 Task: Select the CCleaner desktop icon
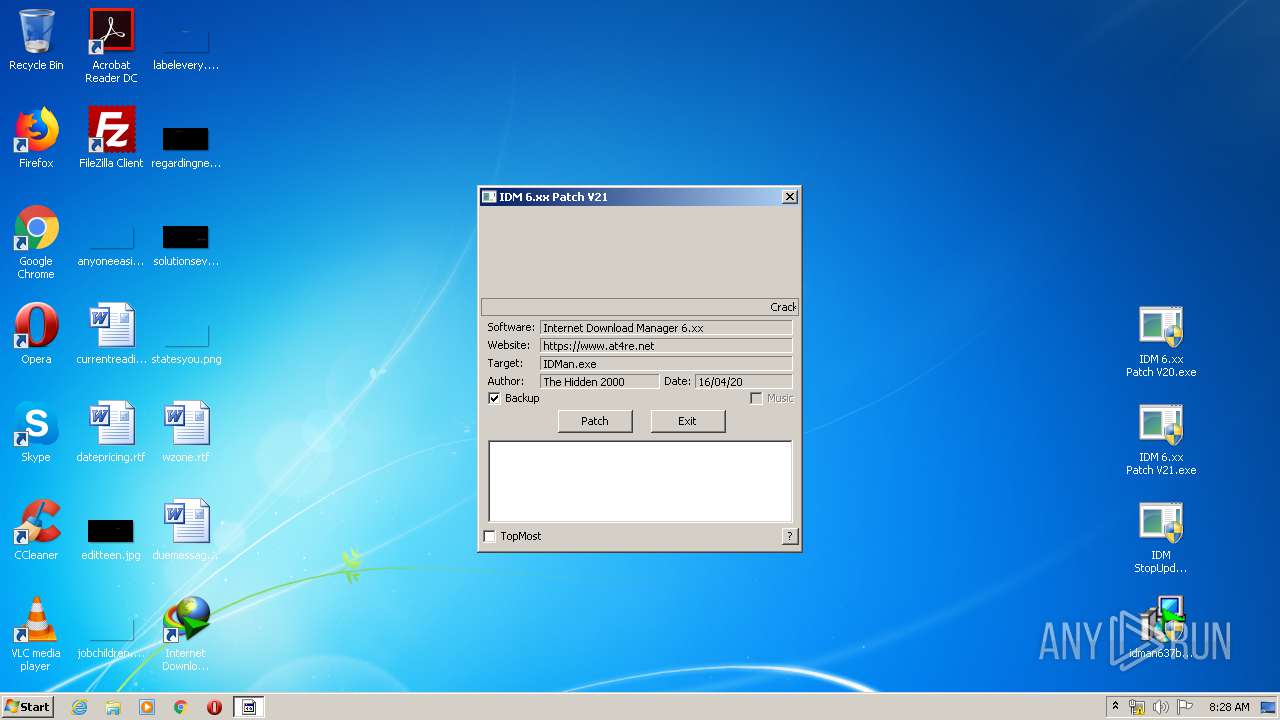pos(36,530)
